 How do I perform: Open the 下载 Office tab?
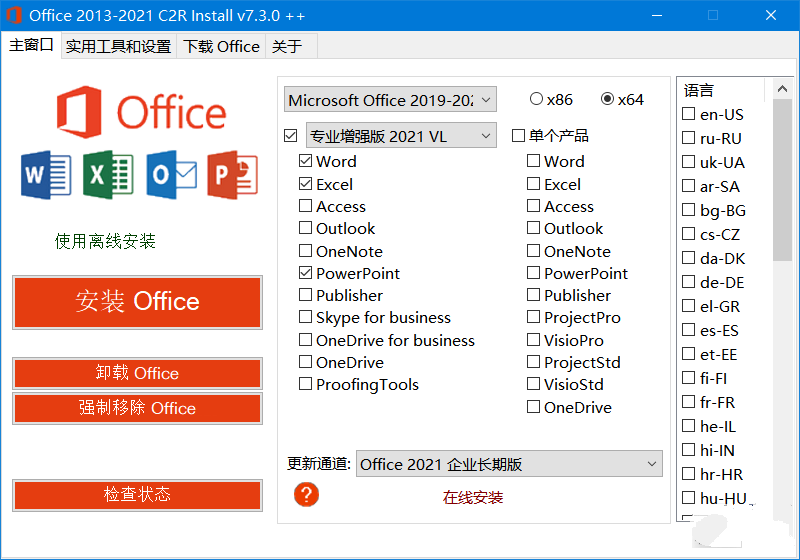click(x=221, y=46)
